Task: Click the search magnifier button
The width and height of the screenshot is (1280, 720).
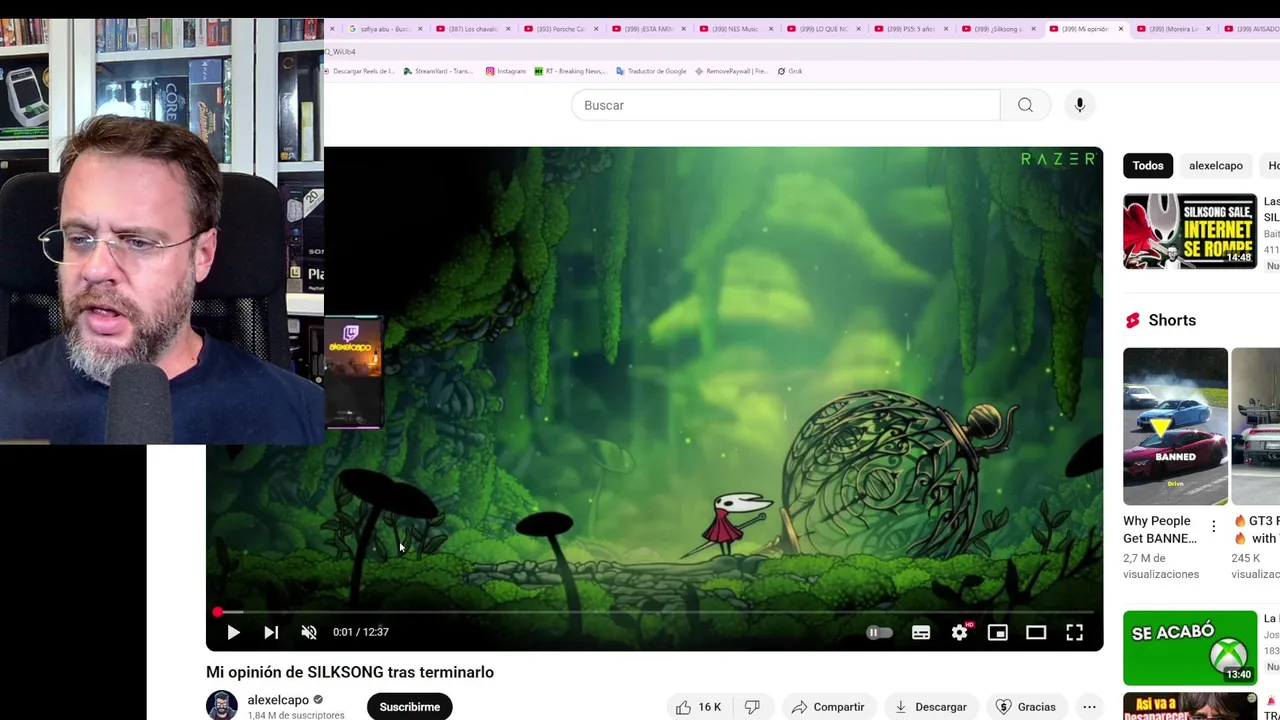Action: pos(1025,105)
